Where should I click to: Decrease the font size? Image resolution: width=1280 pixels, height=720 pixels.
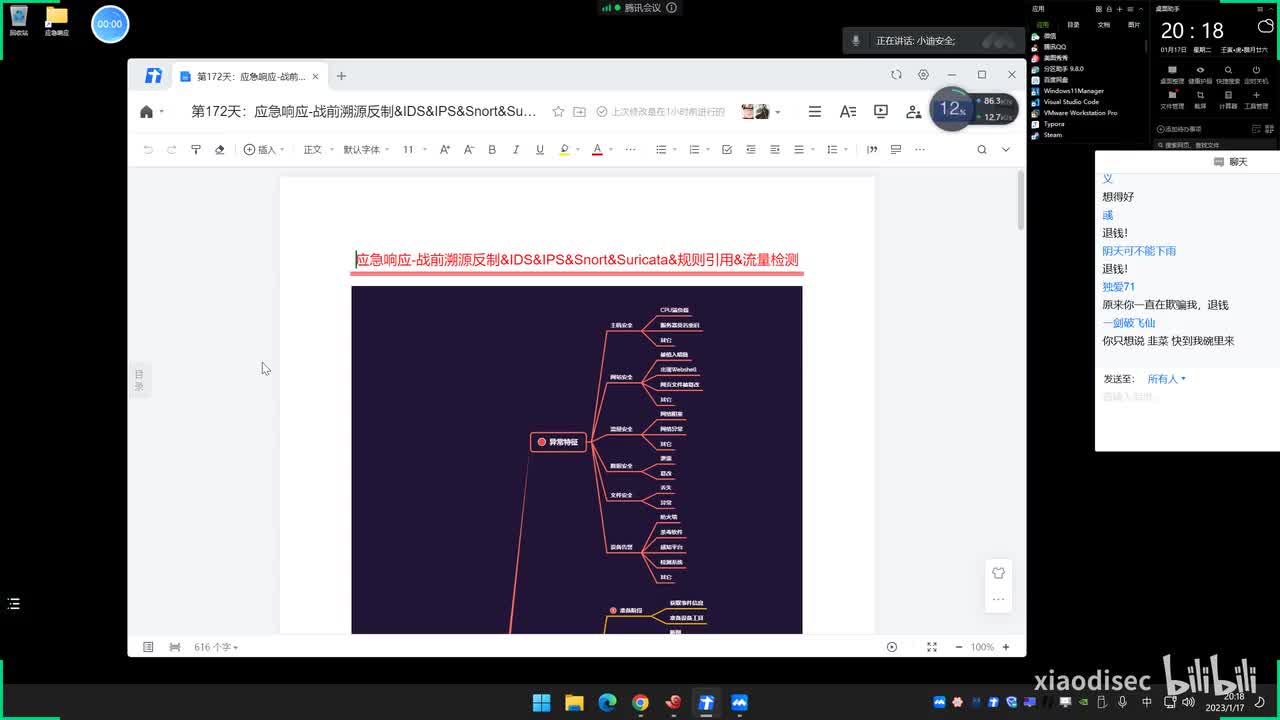(469, 150)
